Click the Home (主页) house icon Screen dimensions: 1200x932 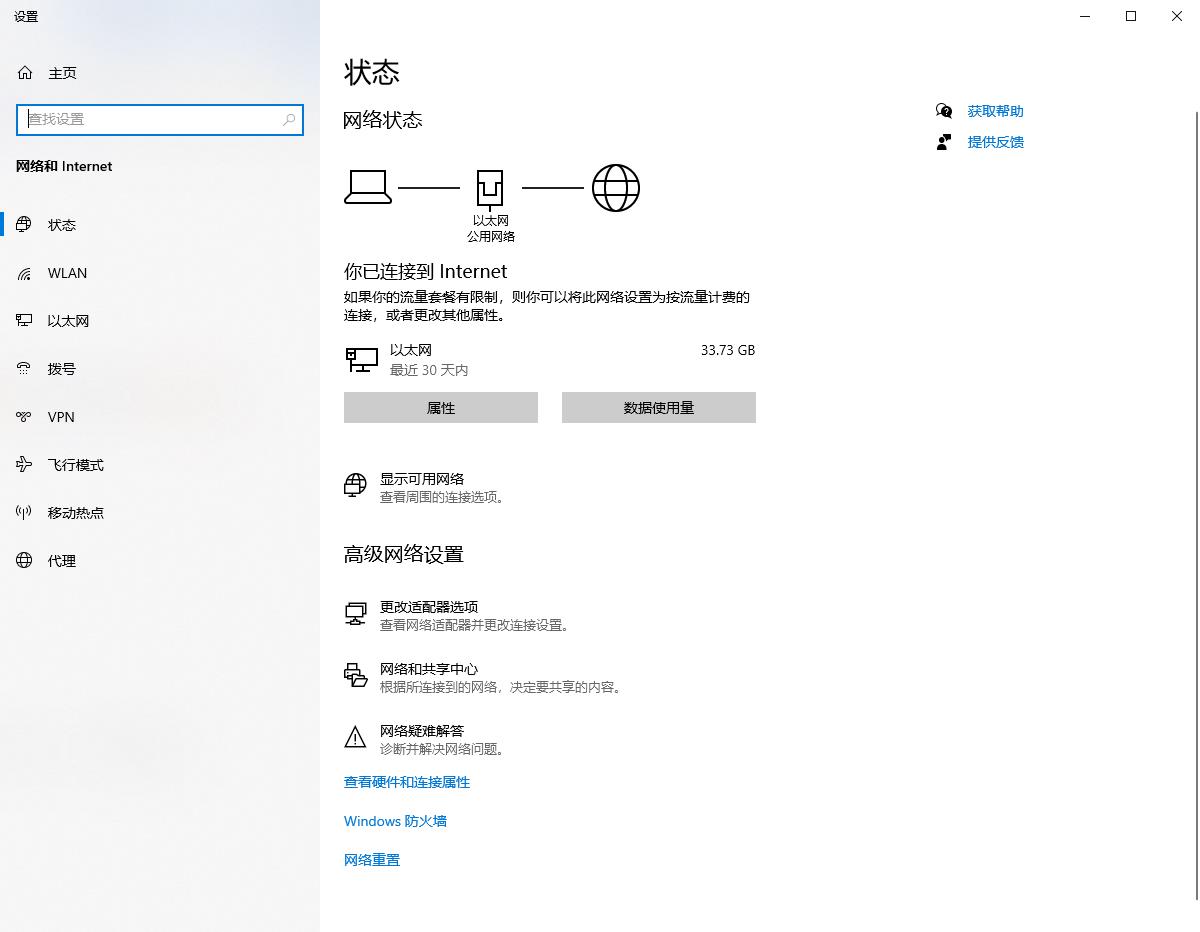(x=25, y=73)
